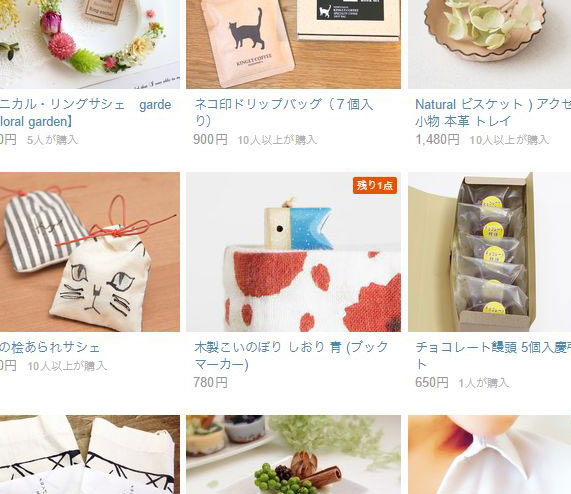571x494 pixels.
Task: Click the 650円 price for chocolate manju
Action: click(x=432, y=383)
